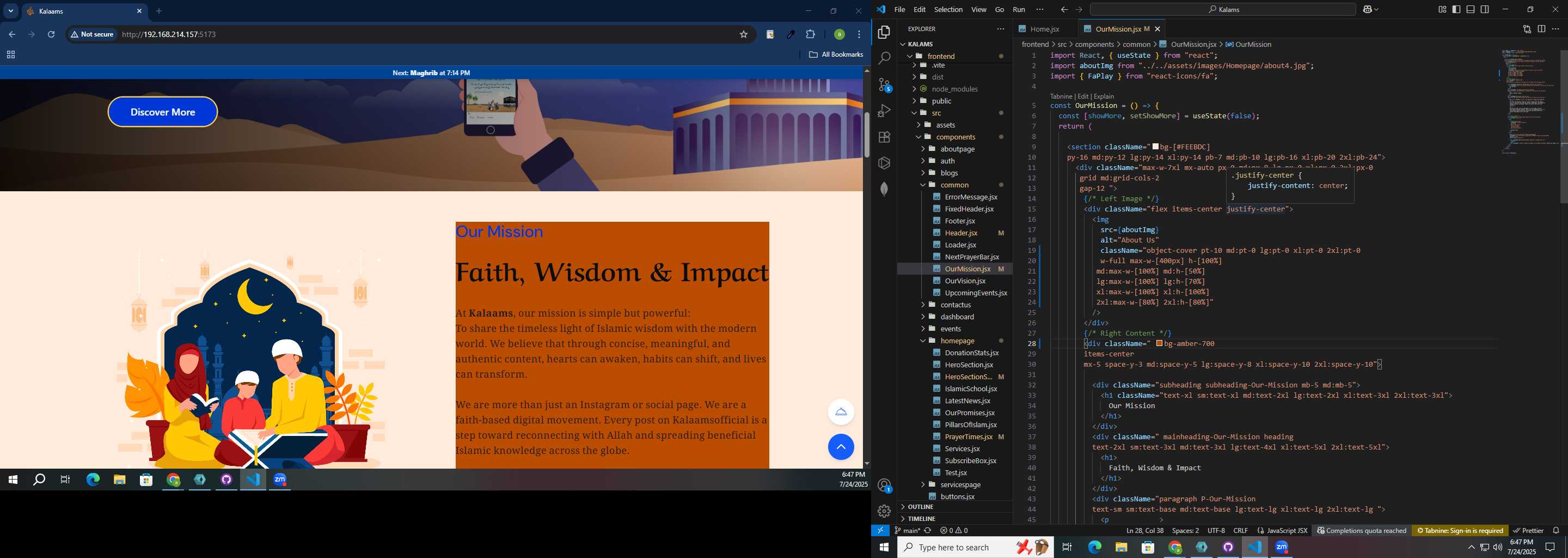Click Windows taskbar search box on right
The height and width of the screenshot is (558, 1568).
tap(975, 547)
